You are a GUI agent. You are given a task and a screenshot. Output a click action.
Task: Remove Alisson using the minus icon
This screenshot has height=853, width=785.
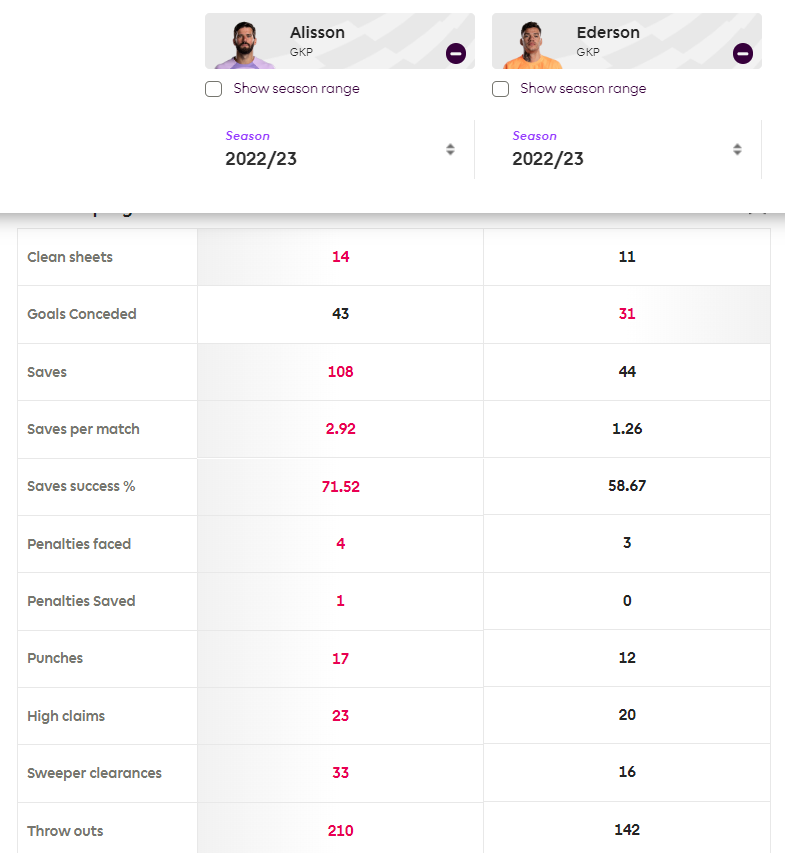coord(456,53)
